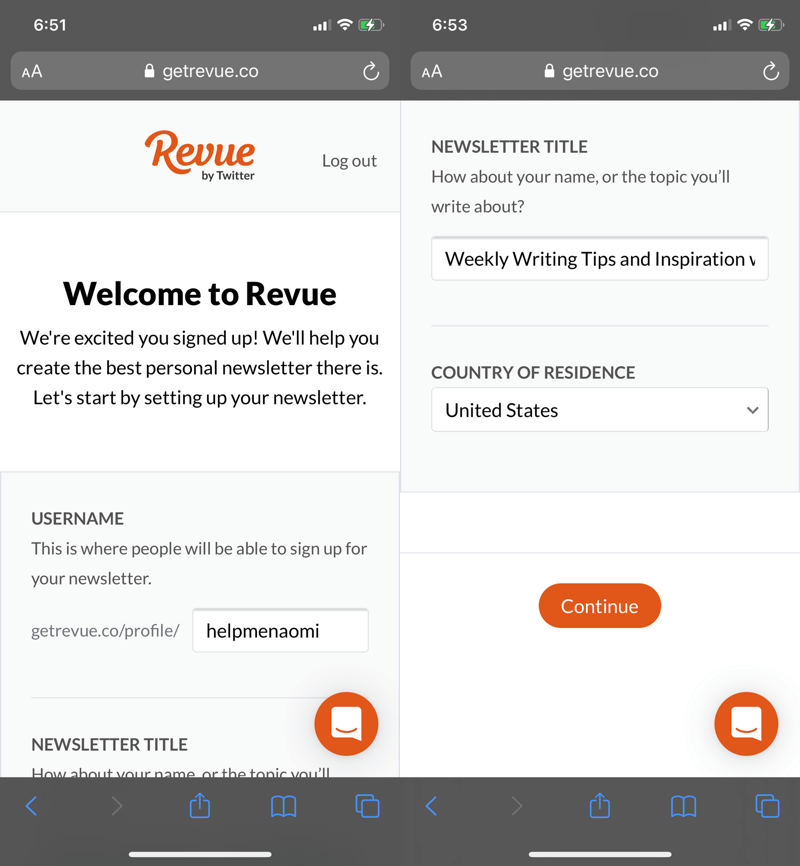Open the chat bubble on right screen

click(x=746, y=724)
